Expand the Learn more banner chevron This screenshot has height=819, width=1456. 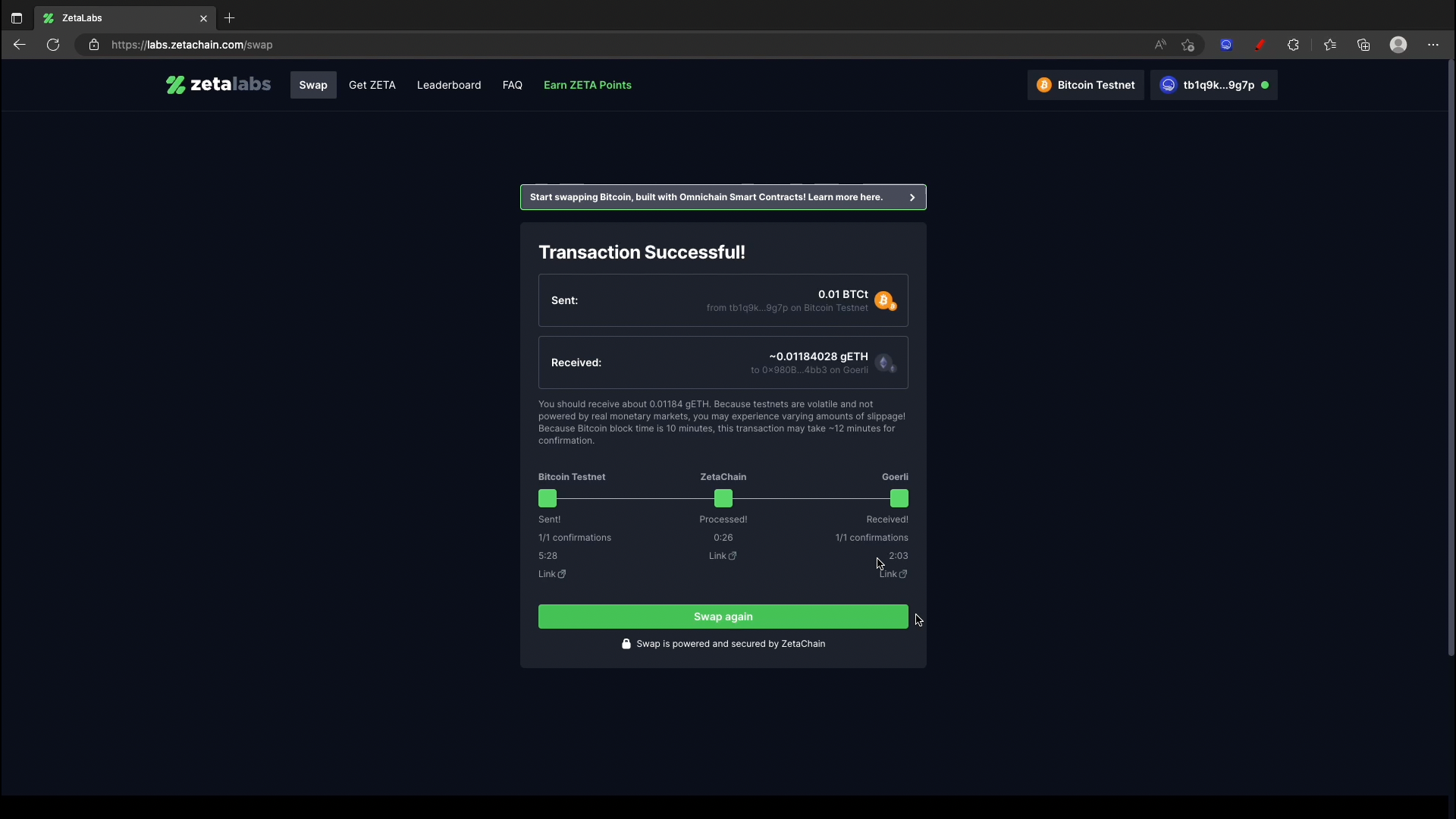coord(912,197)
